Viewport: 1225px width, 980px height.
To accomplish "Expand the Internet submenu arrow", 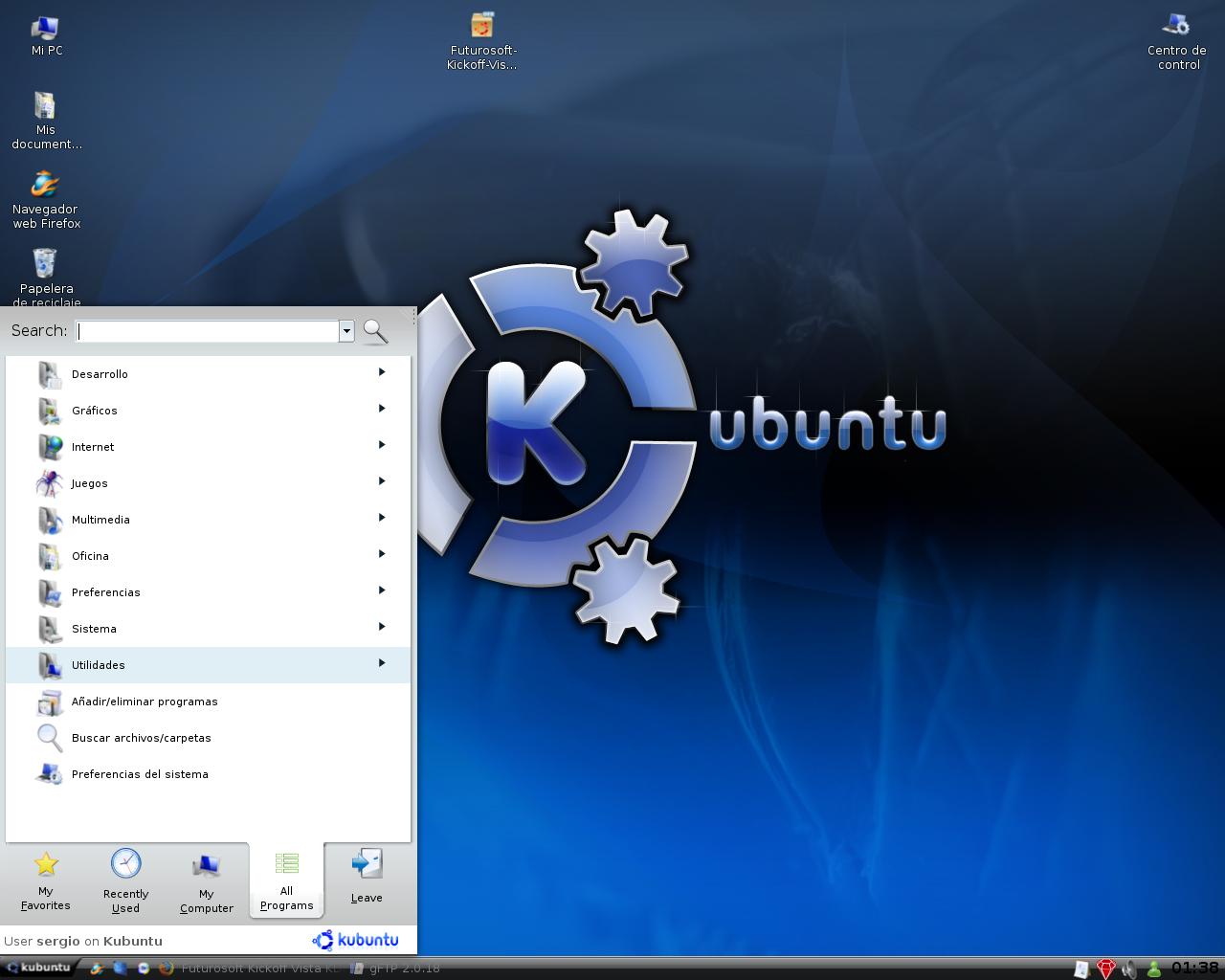I will click(381, 445).
